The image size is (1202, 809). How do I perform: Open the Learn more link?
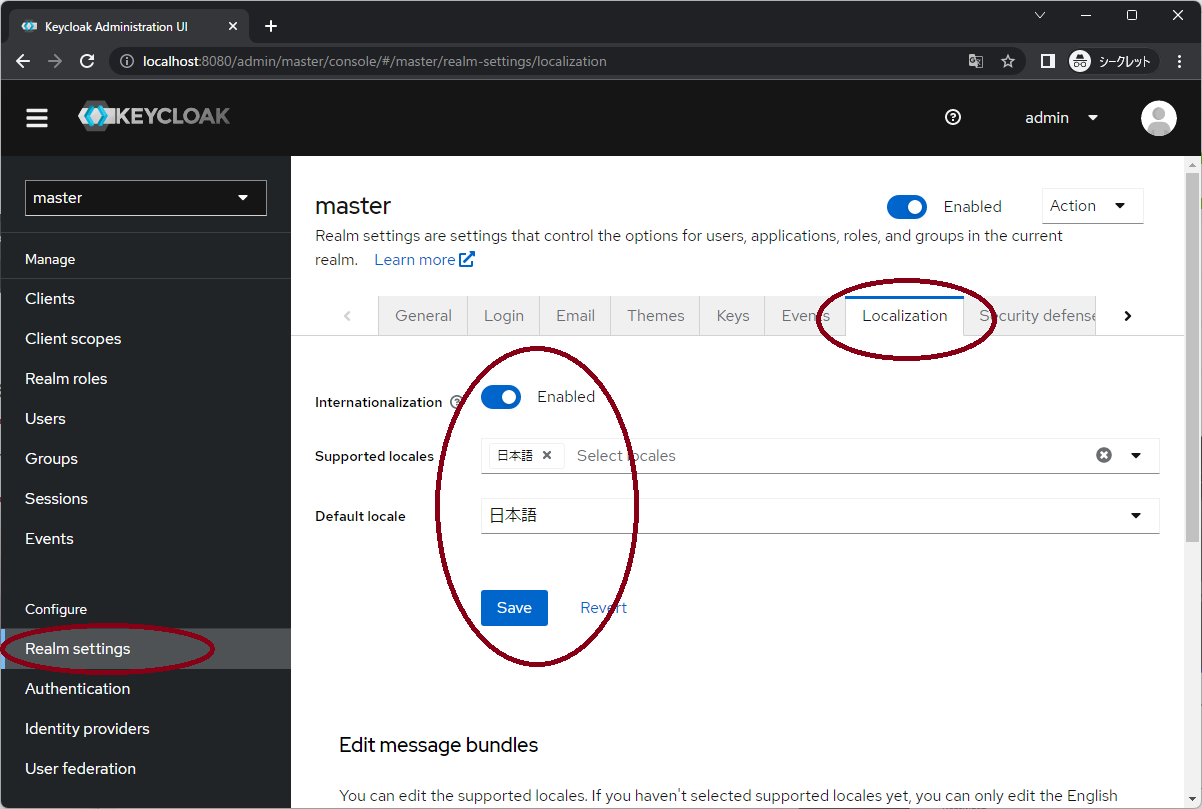(x=416, y=259)
